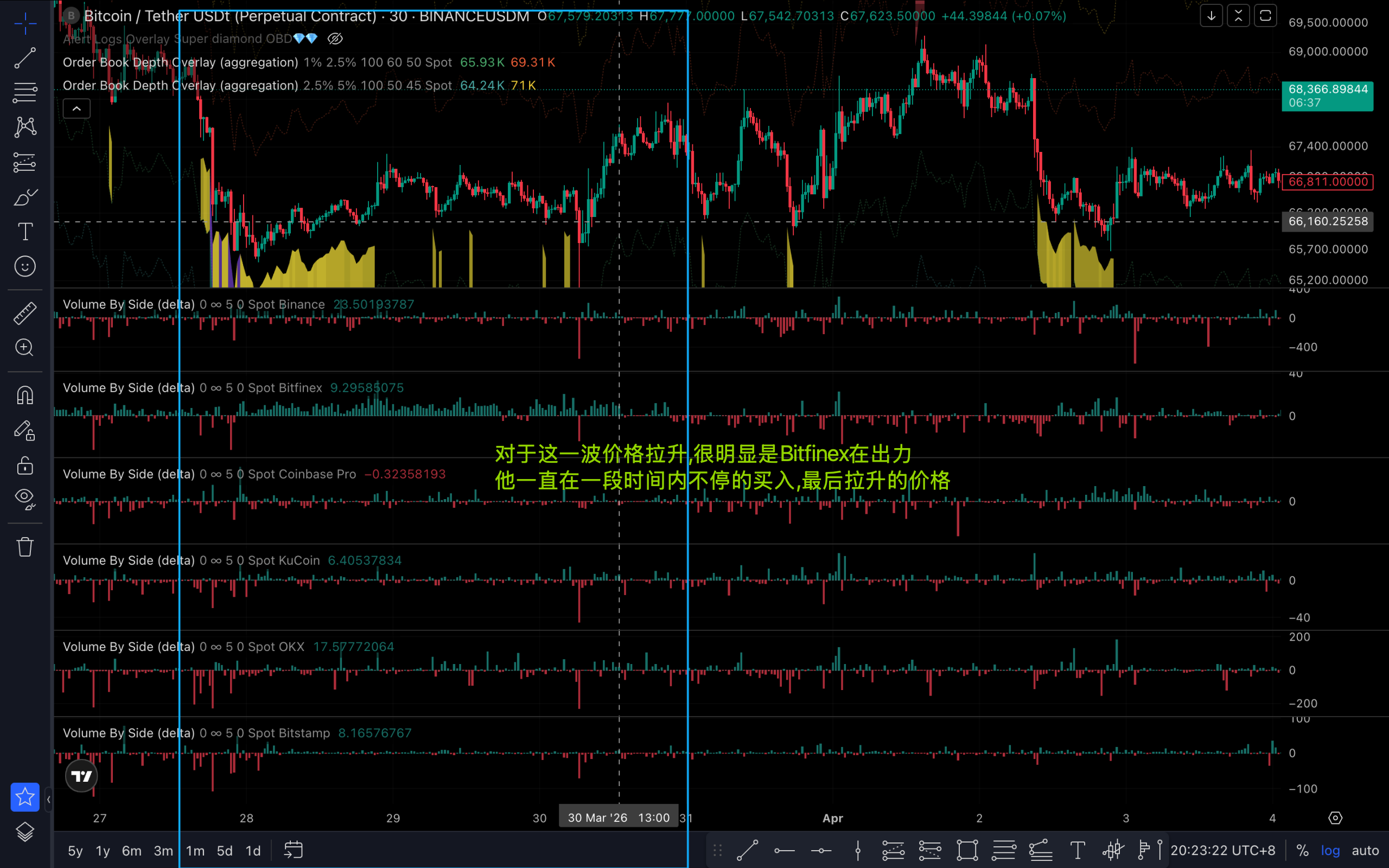
Task: Select the 5d time range
Action: pyautogui.click(x=225, y=851)
